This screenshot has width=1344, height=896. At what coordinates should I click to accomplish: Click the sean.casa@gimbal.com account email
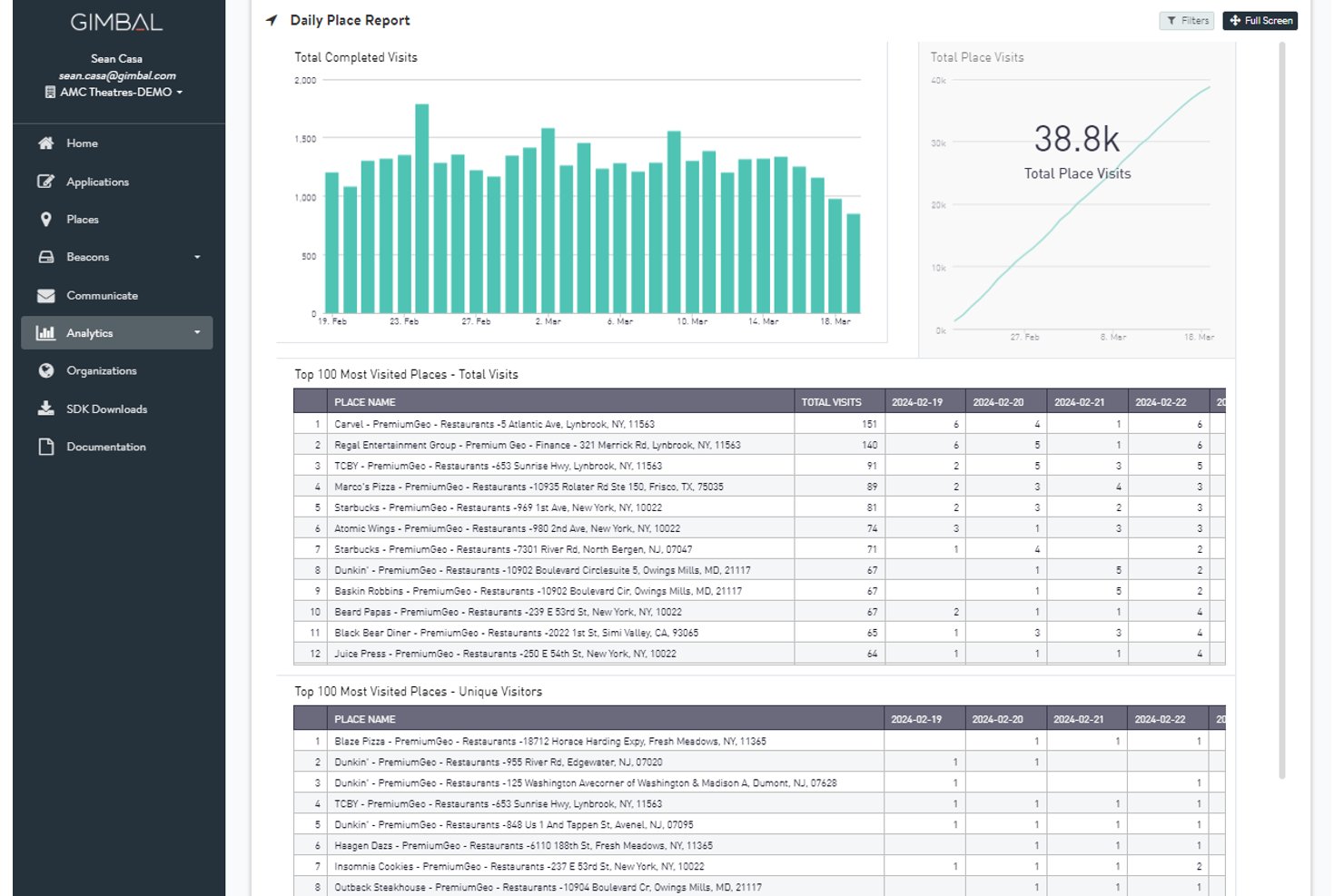[117, 75]
